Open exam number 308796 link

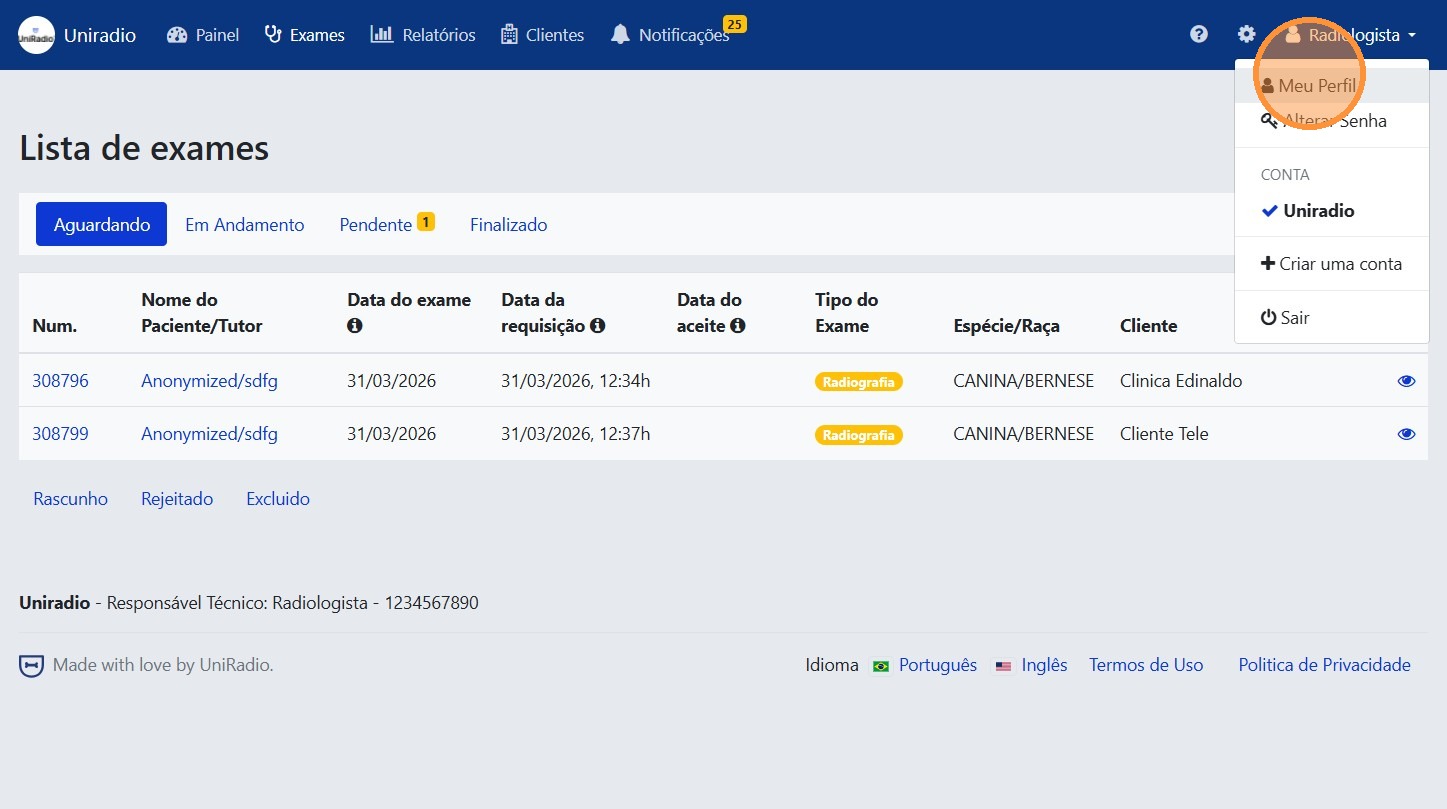[x=60, y=381]
